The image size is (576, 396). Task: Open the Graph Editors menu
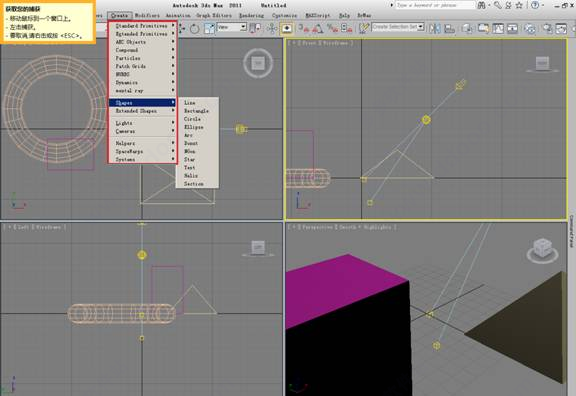(214, 15)
